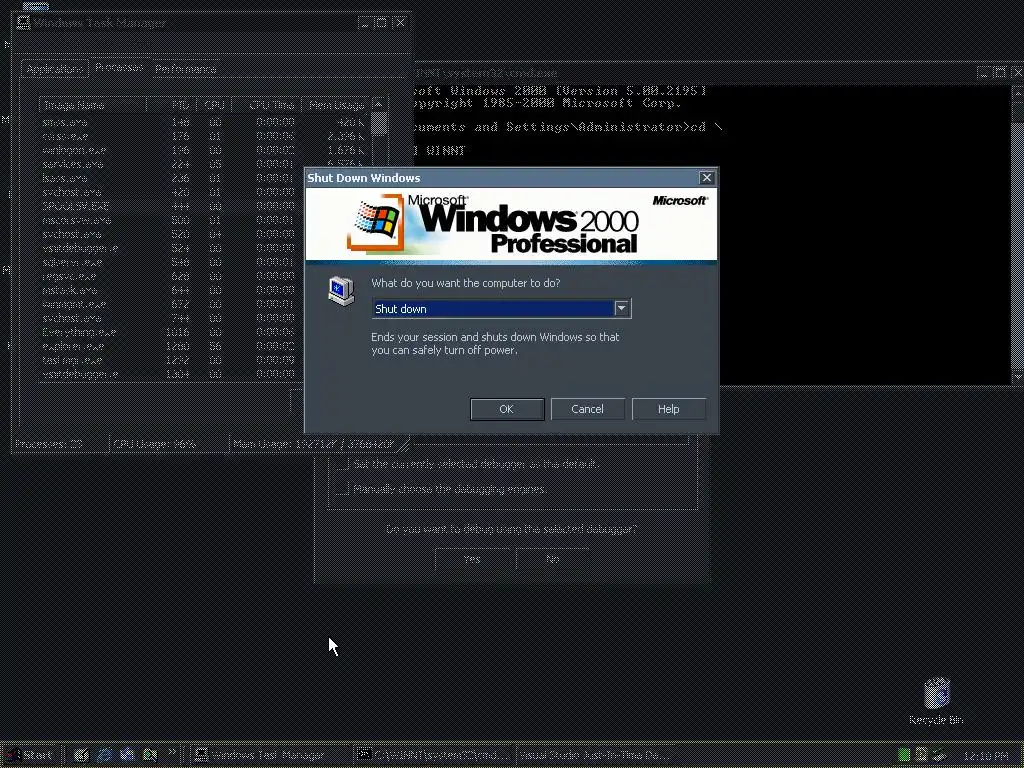Cancel the Shut Down Windows dialog
This screenshot has width=1024, height=768.
coord(587,409)
